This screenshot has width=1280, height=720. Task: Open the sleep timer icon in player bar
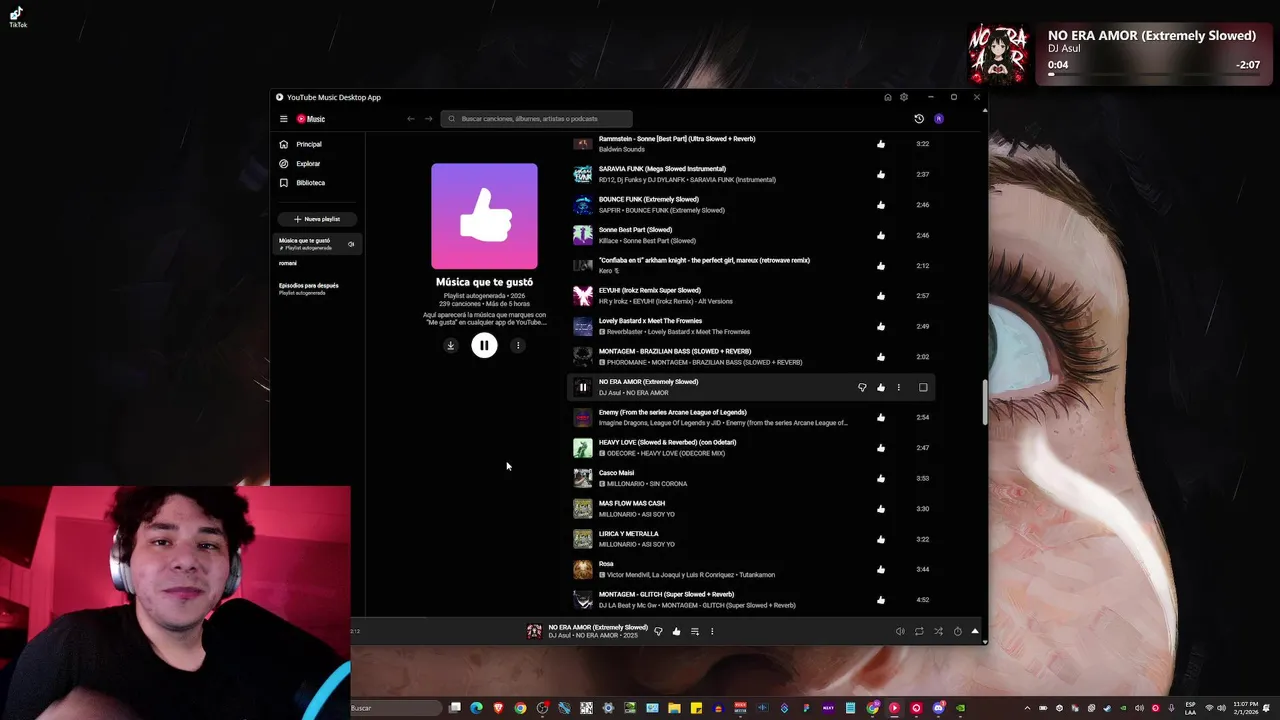click(957, 631)
